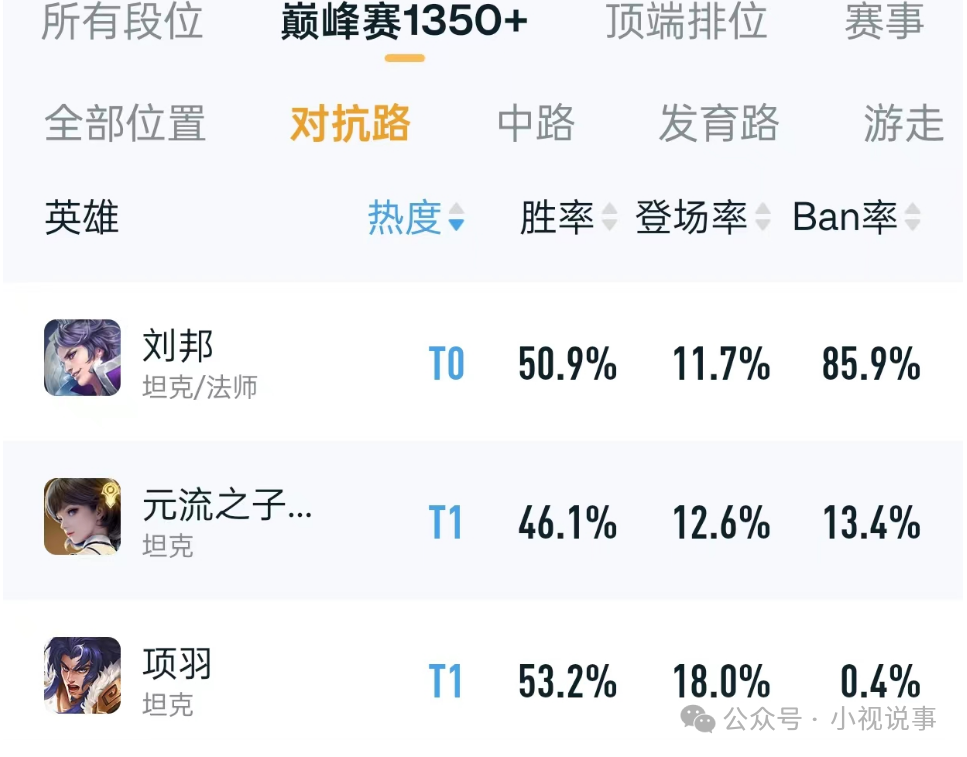Open 元流之子 hero name link
Screen dimensions: 967x757
227,505
